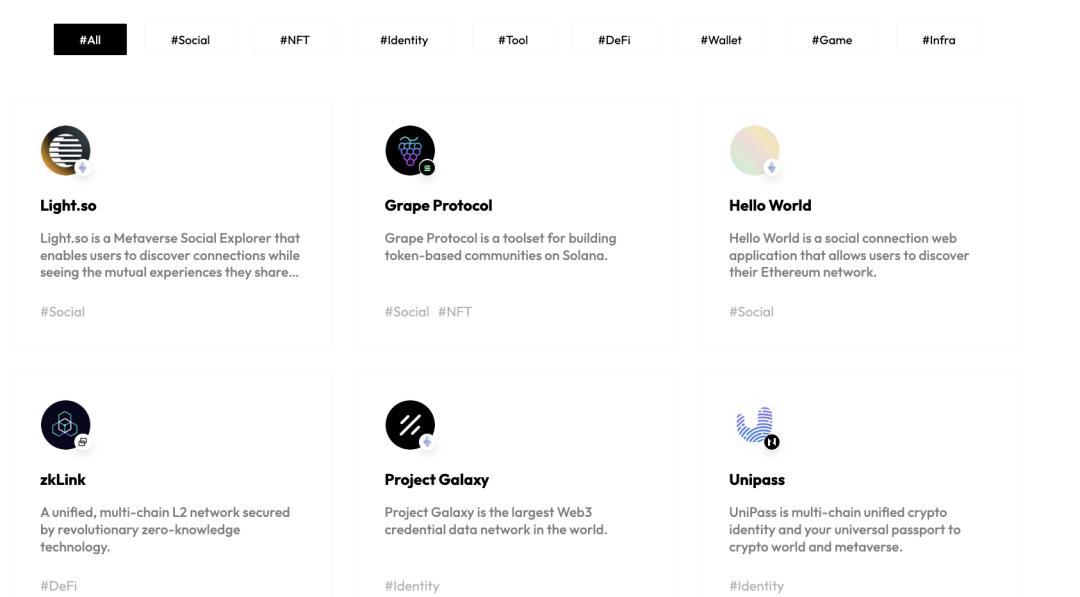Click the zkLink cube logo icon
The image size is (1080, 597).
pos(65,424)
